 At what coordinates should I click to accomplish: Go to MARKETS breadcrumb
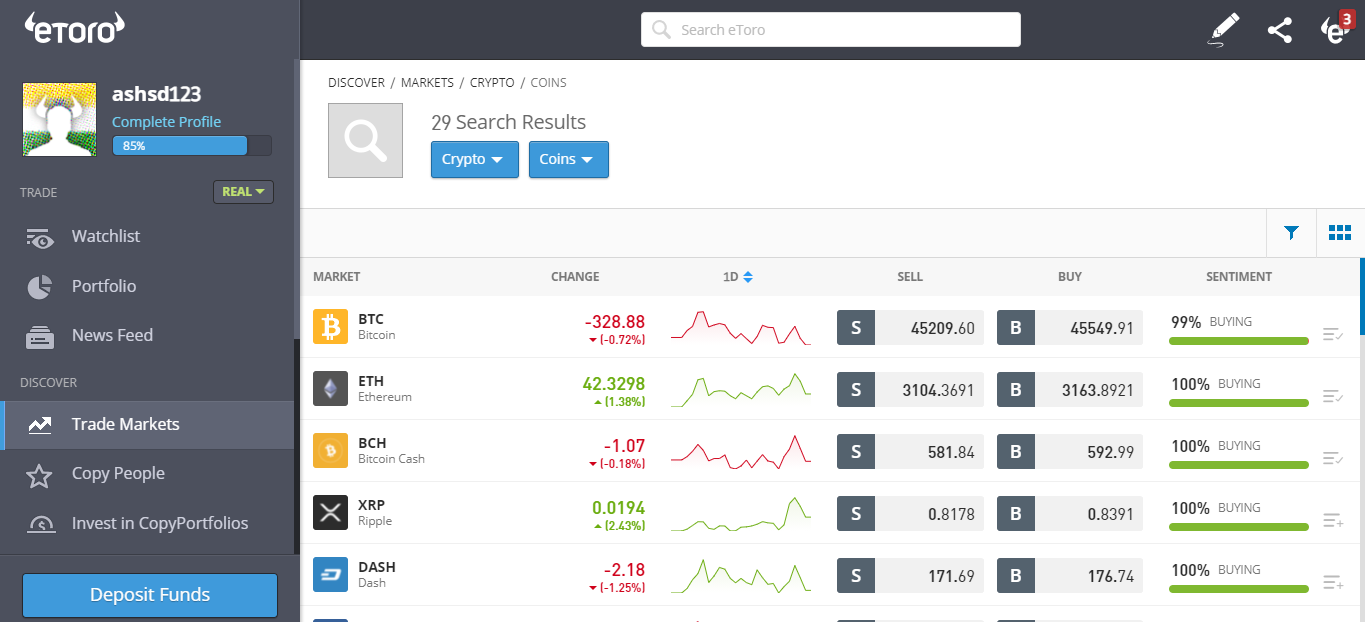(x=427, y=83)
